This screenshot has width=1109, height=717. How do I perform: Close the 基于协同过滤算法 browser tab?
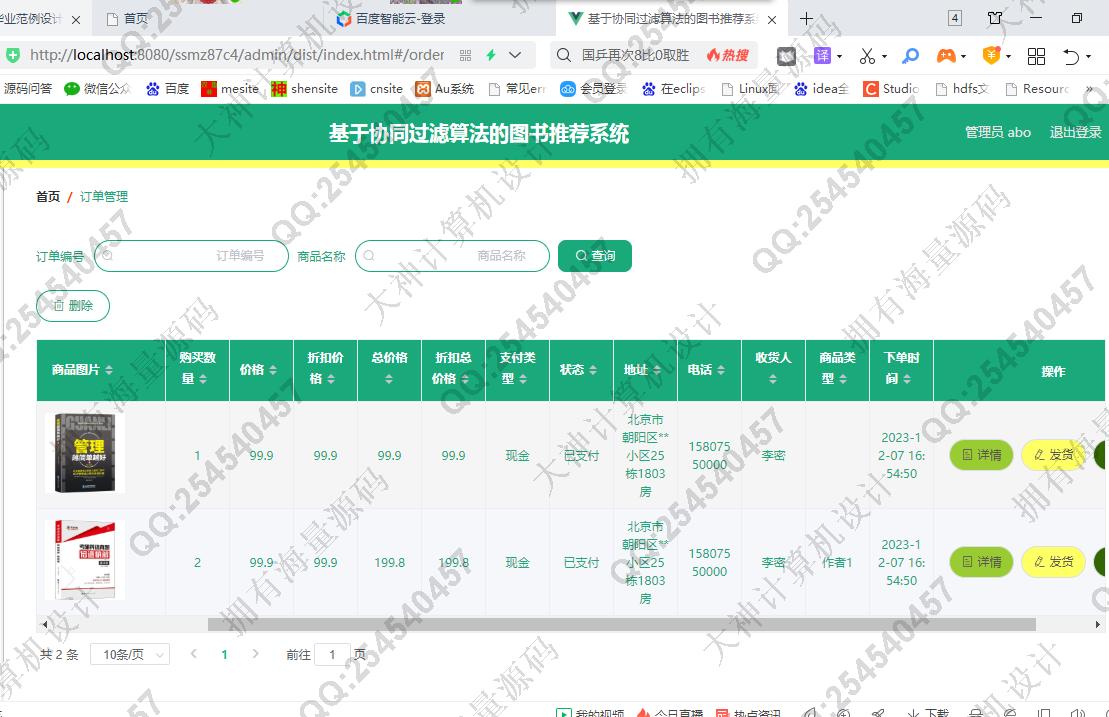click(x=772, y=20)
